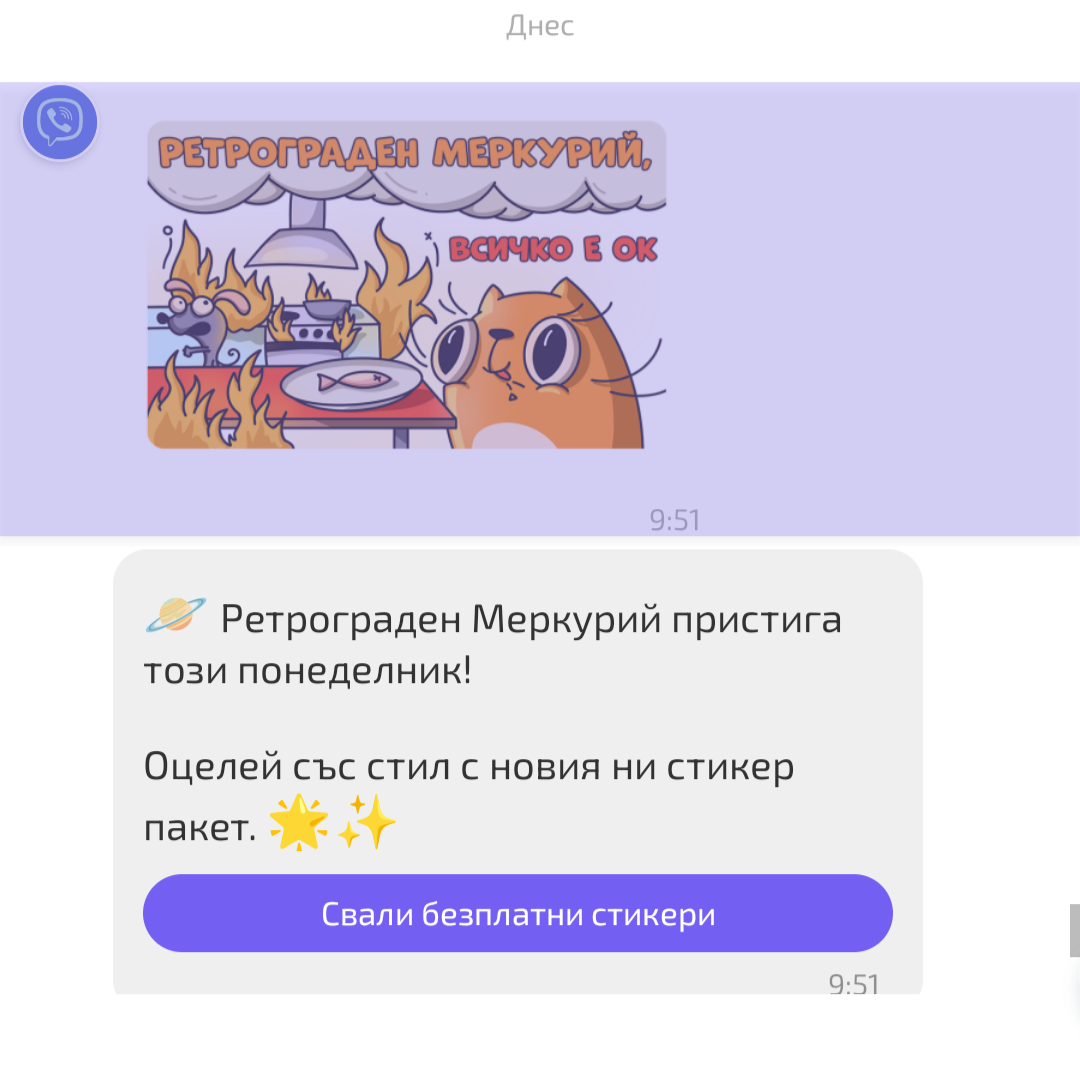Click the kitchen hood in the sticker
The image size is (1080, 1088).
[x=302, y=232]
